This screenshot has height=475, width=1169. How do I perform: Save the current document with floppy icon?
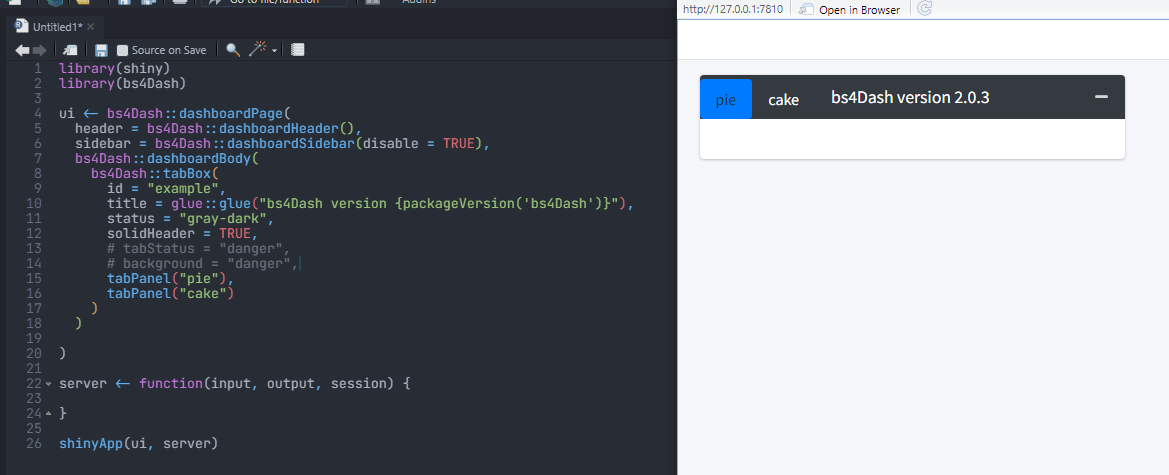(x=101, y=50)
